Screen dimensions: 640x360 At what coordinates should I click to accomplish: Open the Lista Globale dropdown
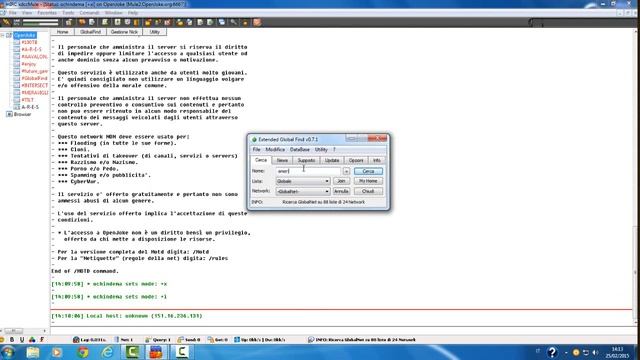coord(303,181)
